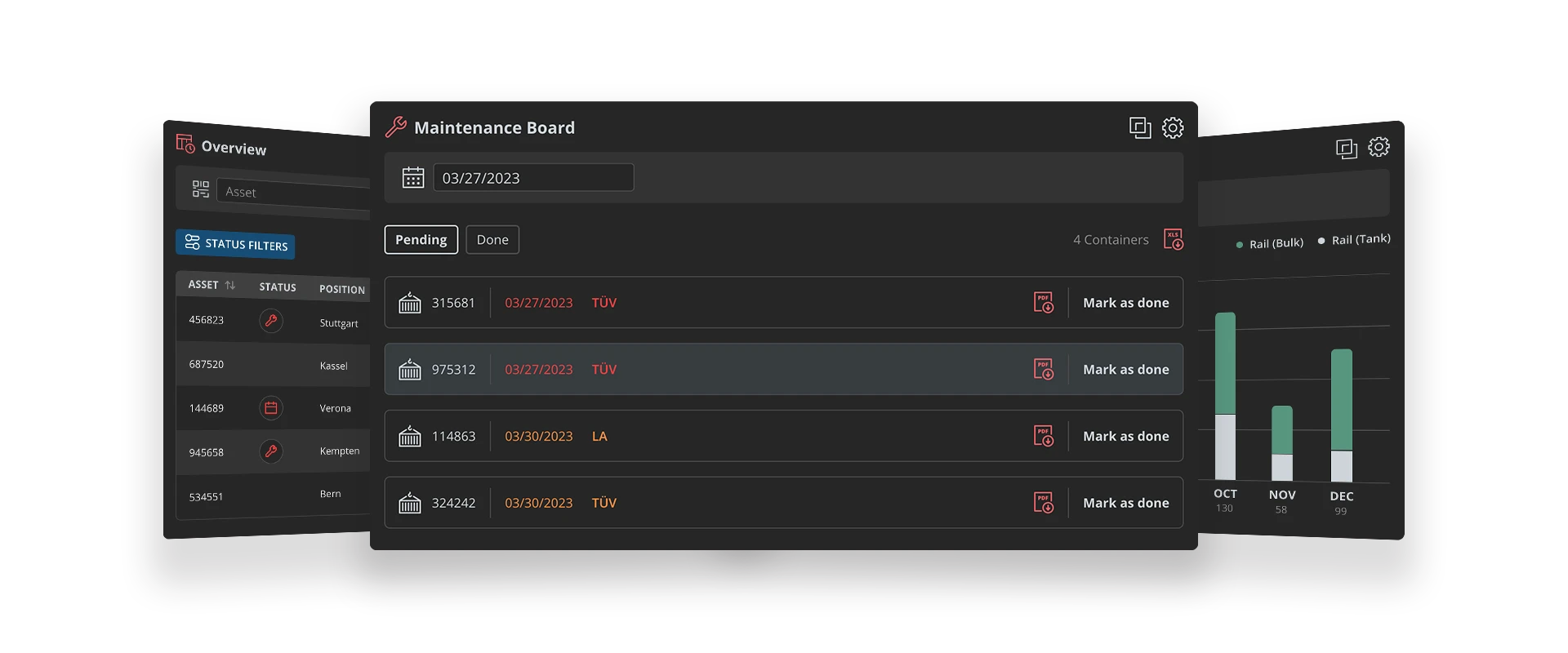This screenshot has width=1568, height=653.
Task: Click the NOV bar in chart
Action: [1282, 443]
